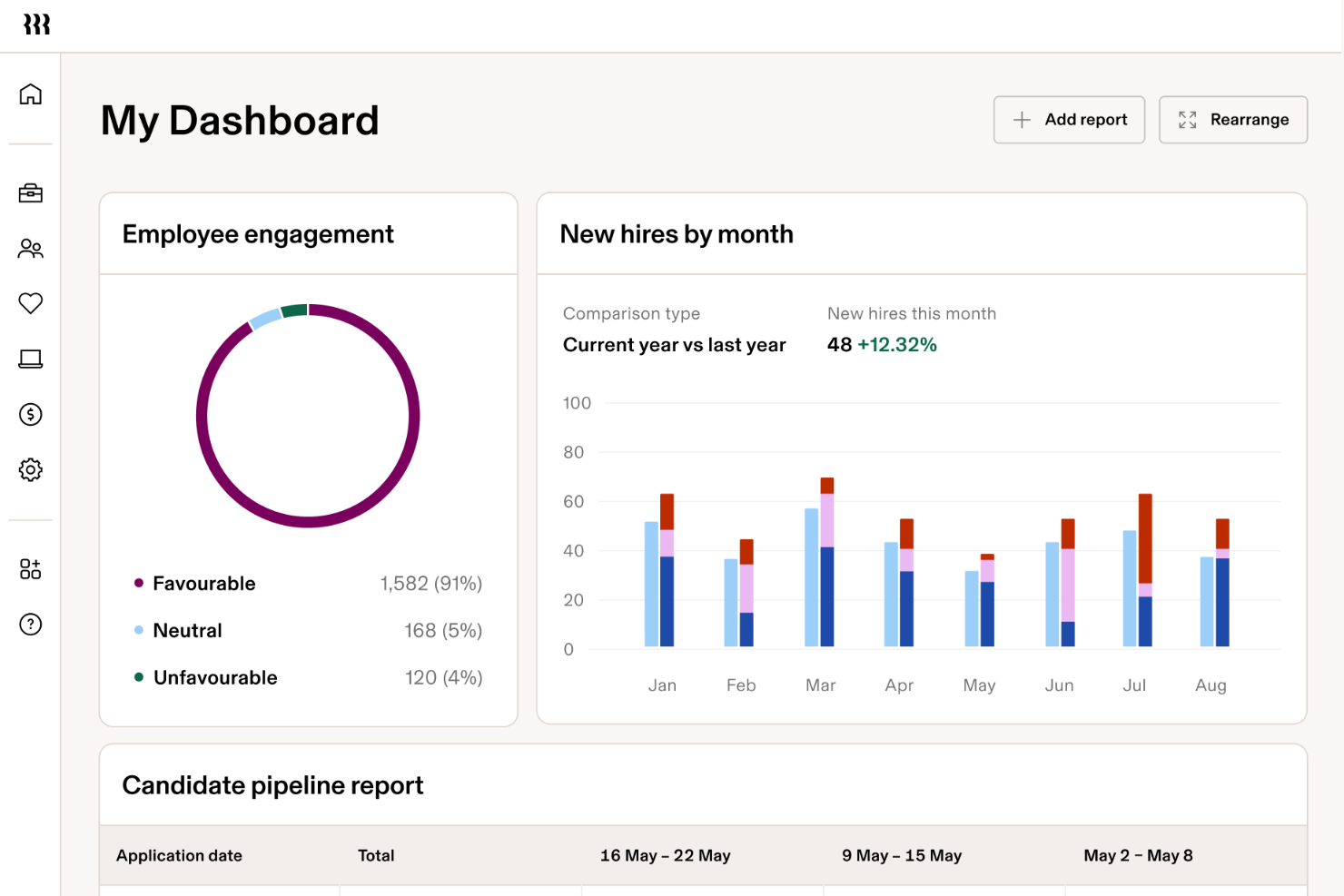Viewport: 1344px width, 896px height.
Task: Select the briefcase (jobs) sidebar icon
Action: tap(30, 192)
